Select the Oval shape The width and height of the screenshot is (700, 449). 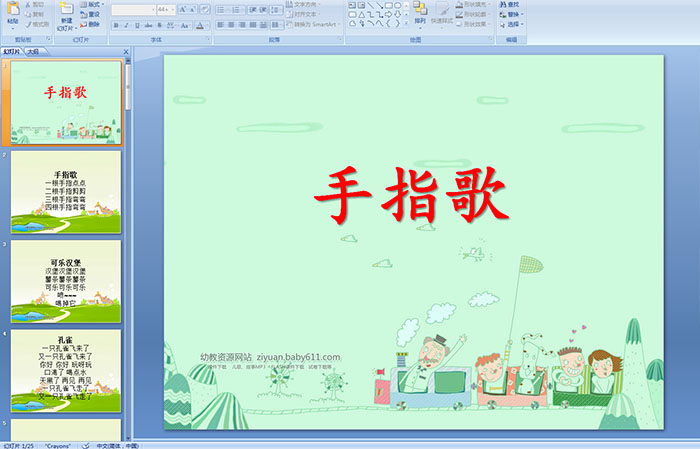(x=397, y=5)
